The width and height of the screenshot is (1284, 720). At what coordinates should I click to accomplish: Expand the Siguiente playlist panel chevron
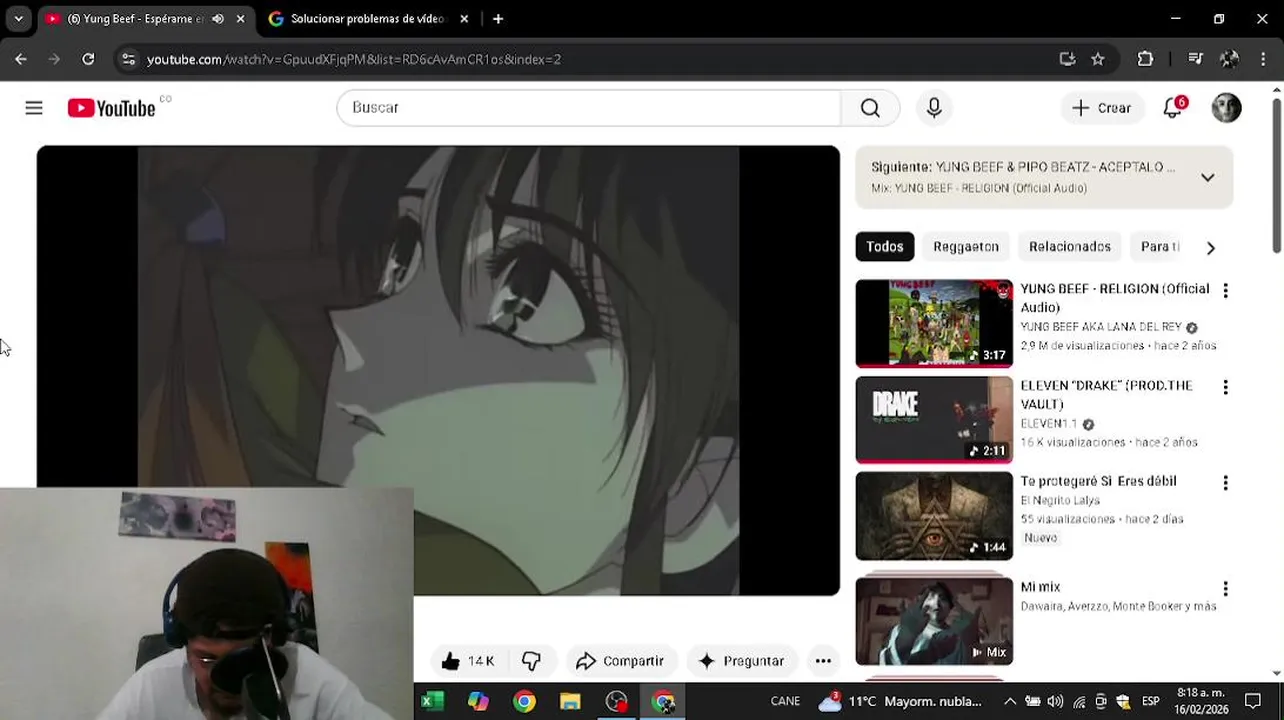click(x=1207, y=178)
